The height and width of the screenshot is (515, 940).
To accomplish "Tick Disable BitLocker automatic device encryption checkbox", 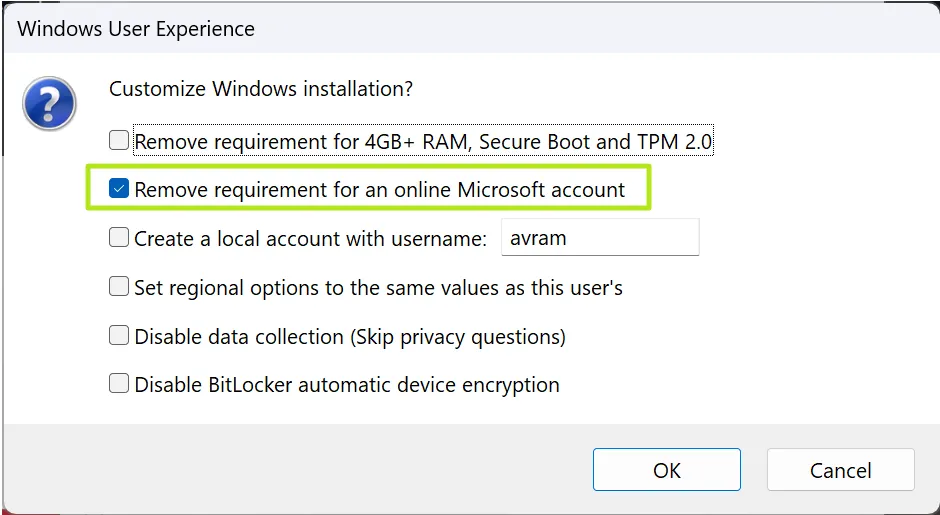I will pyautogui.click(x=119, y=384).
